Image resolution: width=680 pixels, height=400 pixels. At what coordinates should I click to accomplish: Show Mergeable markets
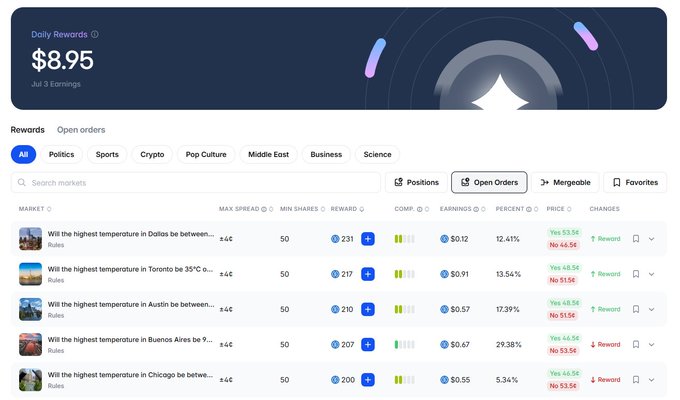coord(565,182)
